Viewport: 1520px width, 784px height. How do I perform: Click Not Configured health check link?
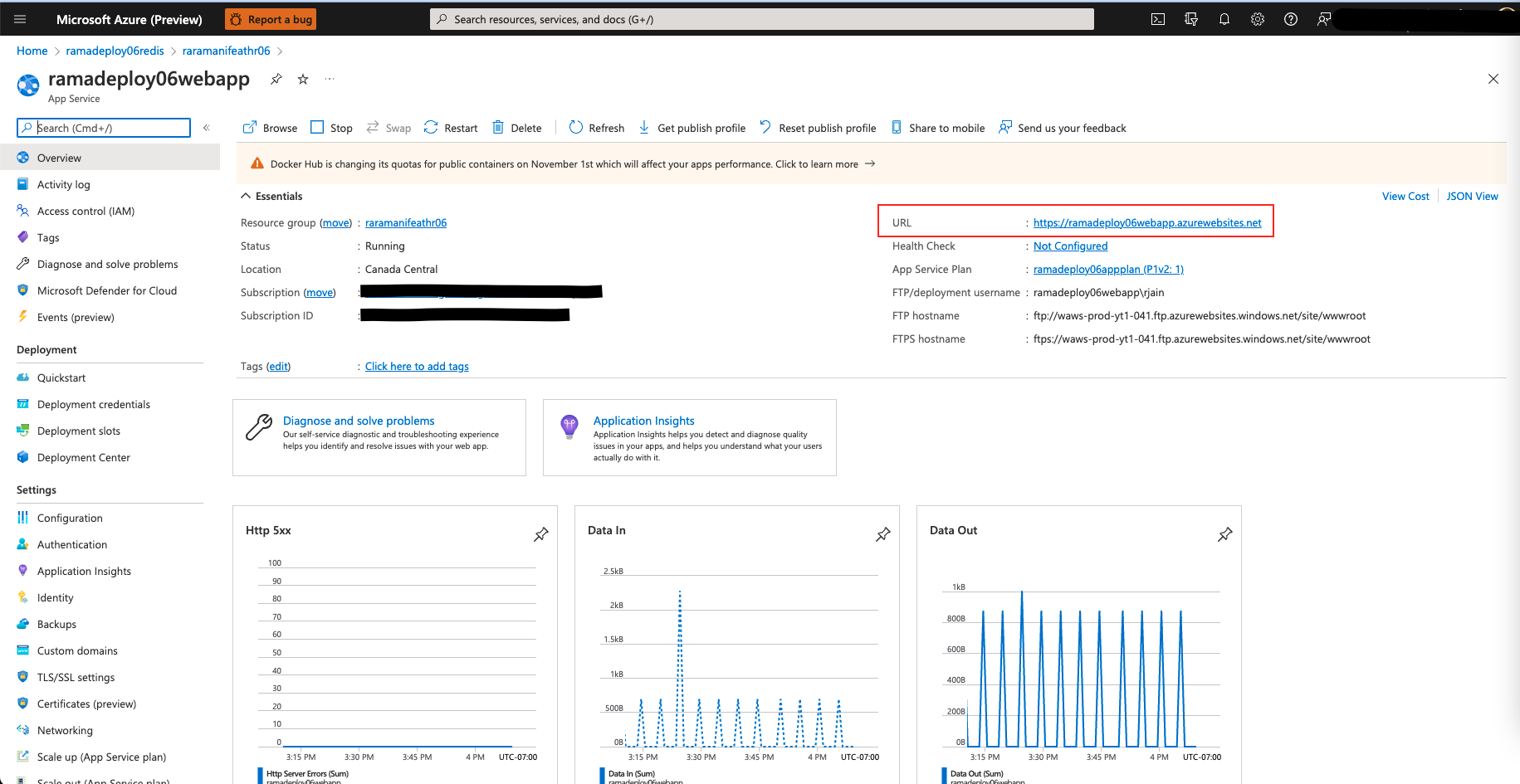(x=1070, y=246)
